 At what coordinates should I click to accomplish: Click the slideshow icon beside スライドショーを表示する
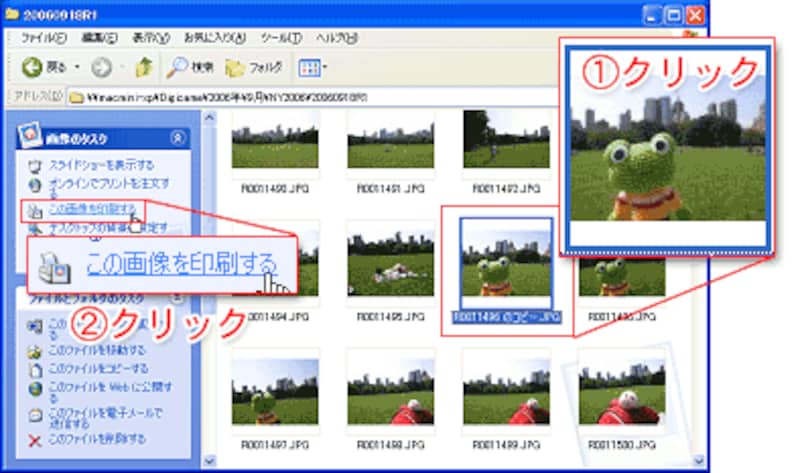35,166
